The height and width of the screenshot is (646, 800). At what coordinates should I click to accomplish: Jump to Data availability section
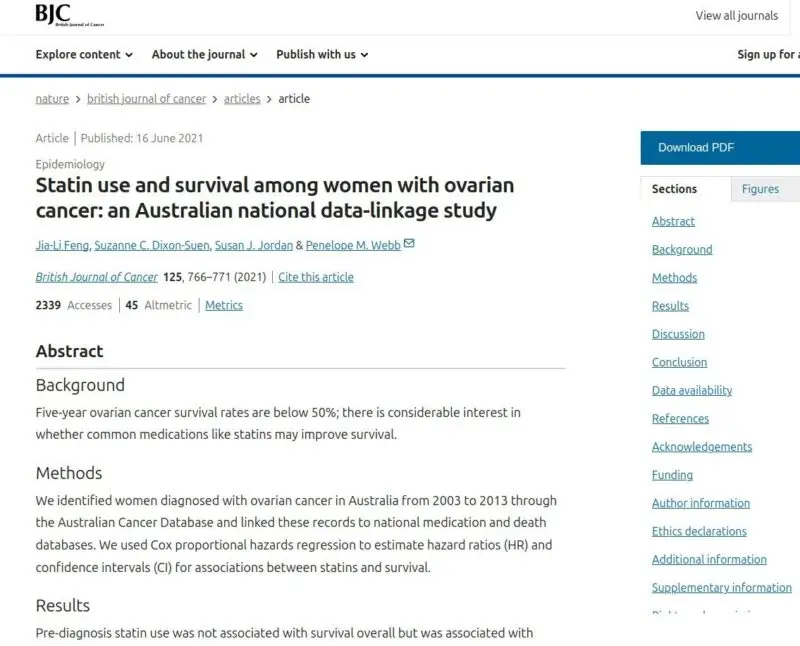tap(692, 390)
